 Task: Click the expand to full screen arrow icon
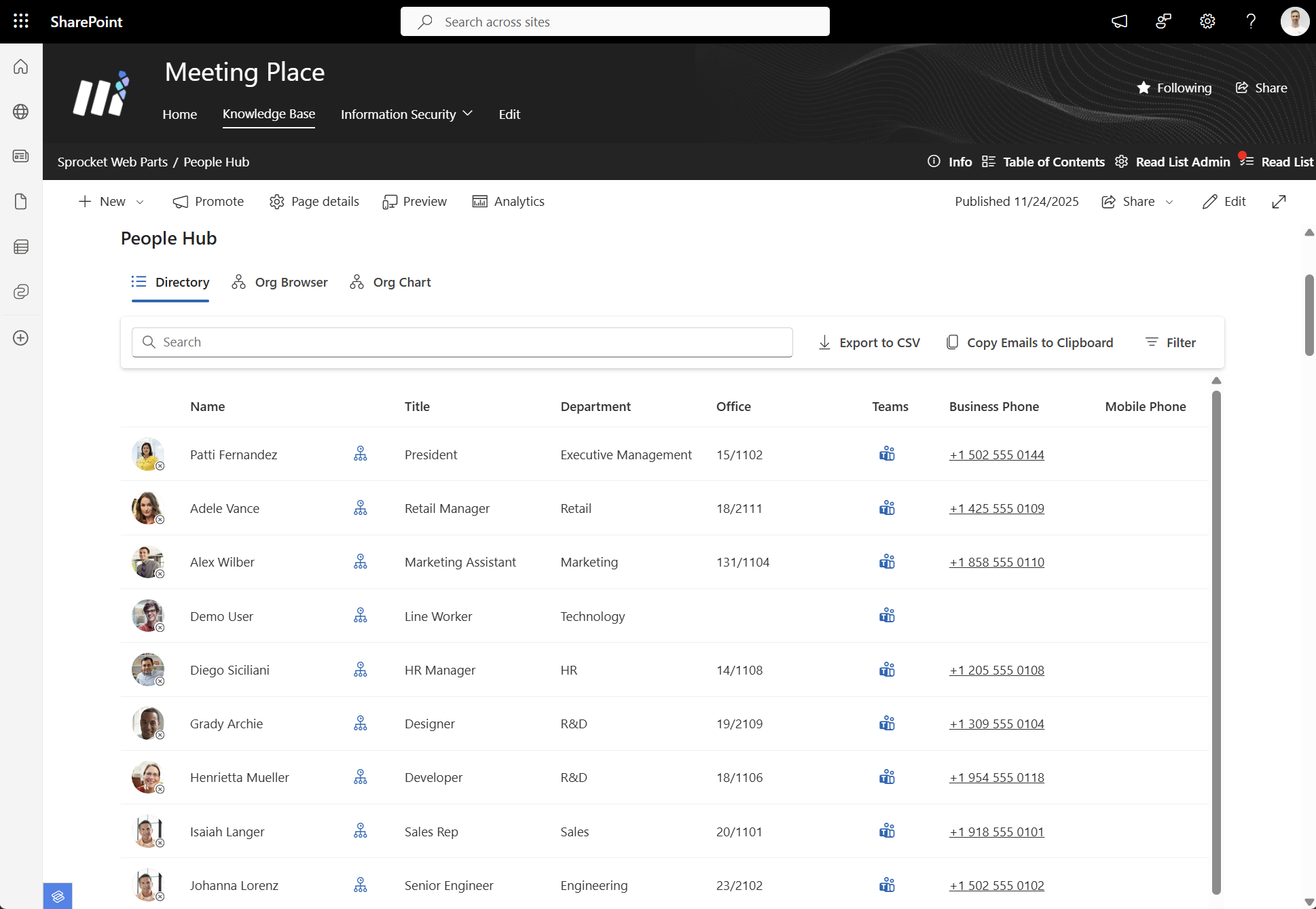tap(1279, 202)
